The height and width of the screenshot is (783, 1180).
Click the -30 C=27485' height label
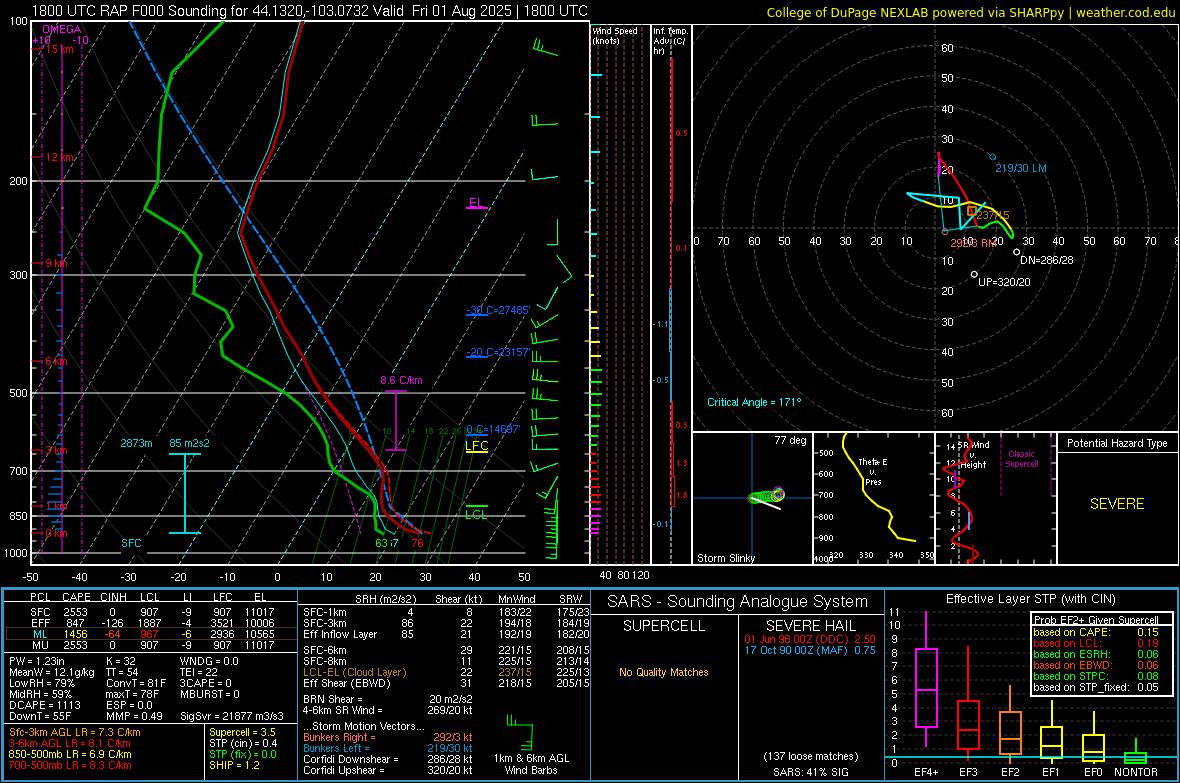(x=498, y=310)
